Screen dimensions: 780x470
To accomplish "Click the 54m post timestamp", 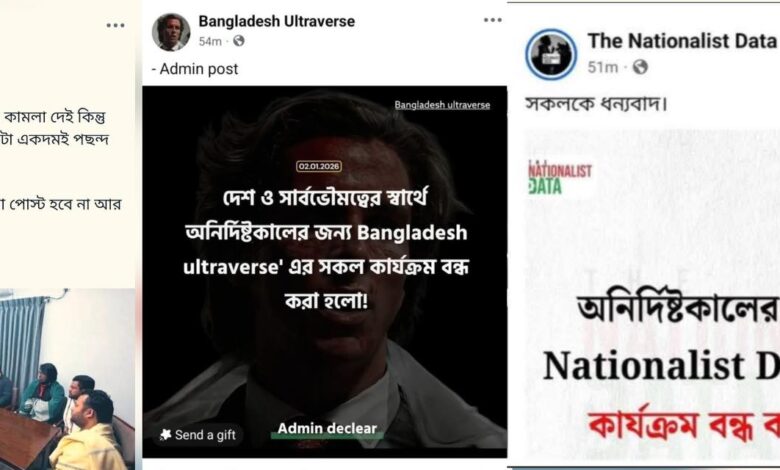I will coord(210,41).
